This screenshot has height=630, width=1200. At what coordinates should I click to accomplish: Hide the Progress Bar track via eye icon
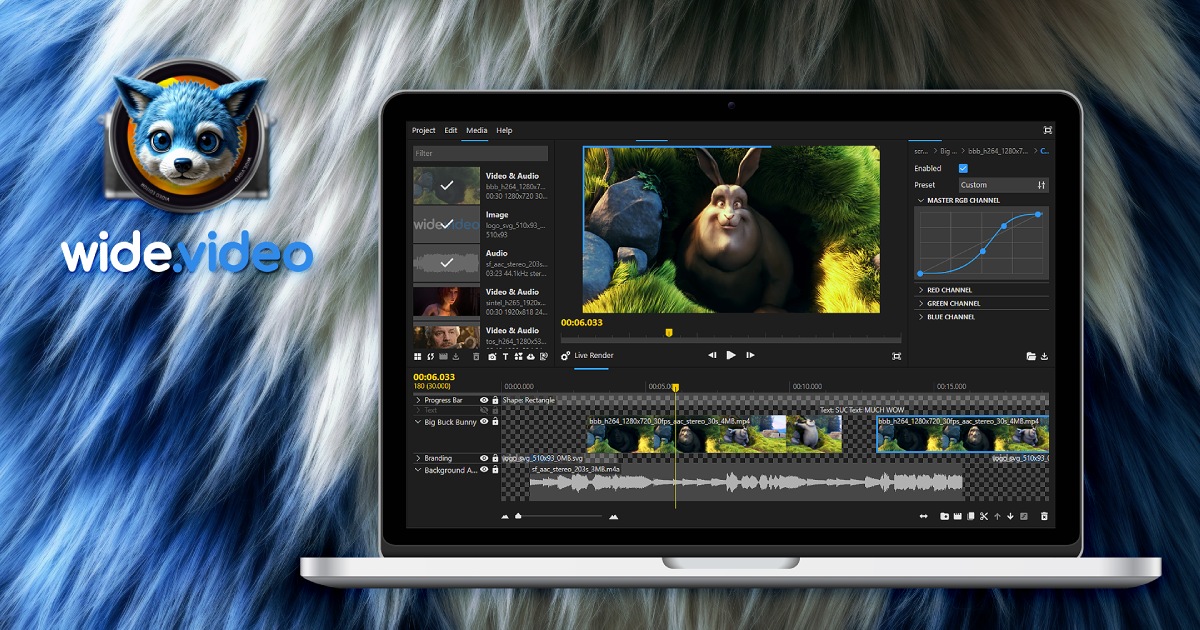pos(484,400)
